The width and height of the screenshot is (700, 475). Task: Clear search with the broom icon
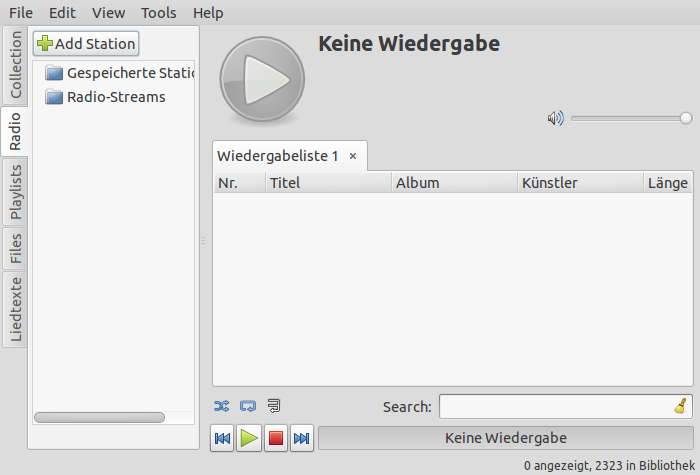pyautogui.click(x=680, y=406)
